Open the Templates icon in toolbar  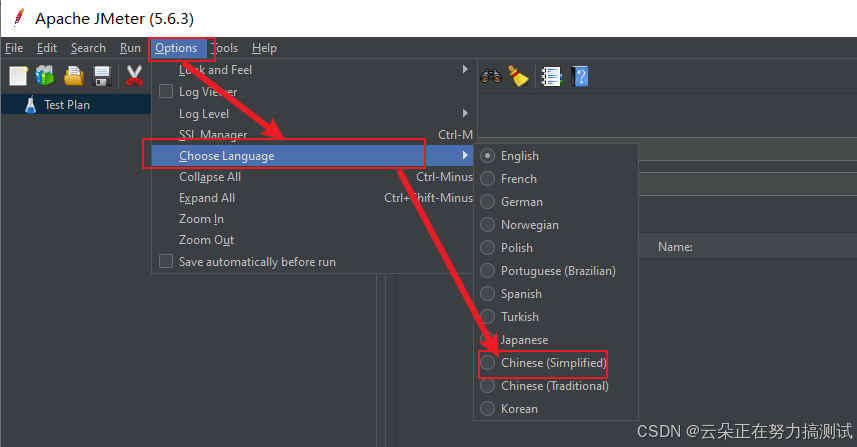tap(45, 75)
